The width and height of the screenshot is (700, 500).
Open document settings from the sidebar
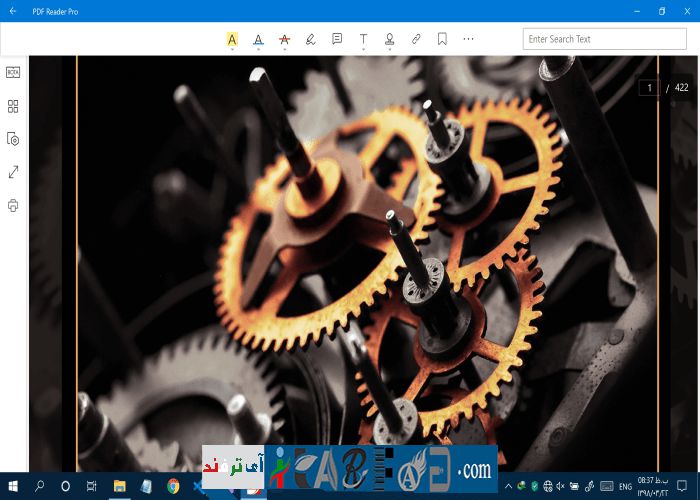13,139
